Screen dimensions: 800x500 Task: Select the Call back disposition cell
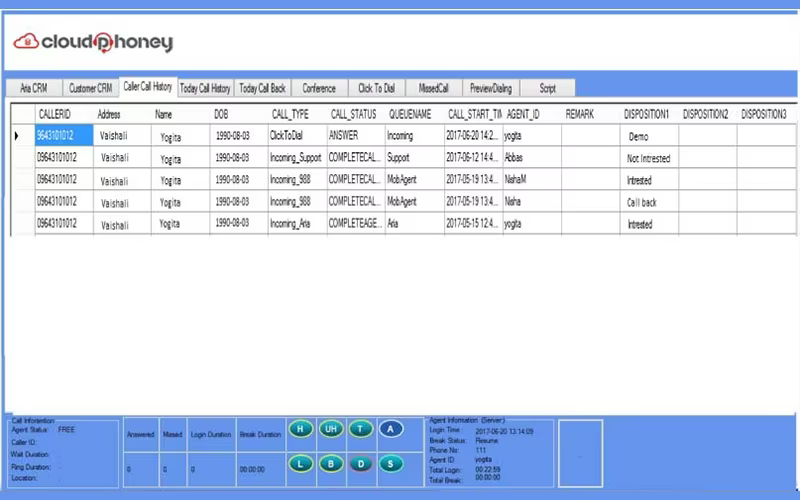pos(649,202)
